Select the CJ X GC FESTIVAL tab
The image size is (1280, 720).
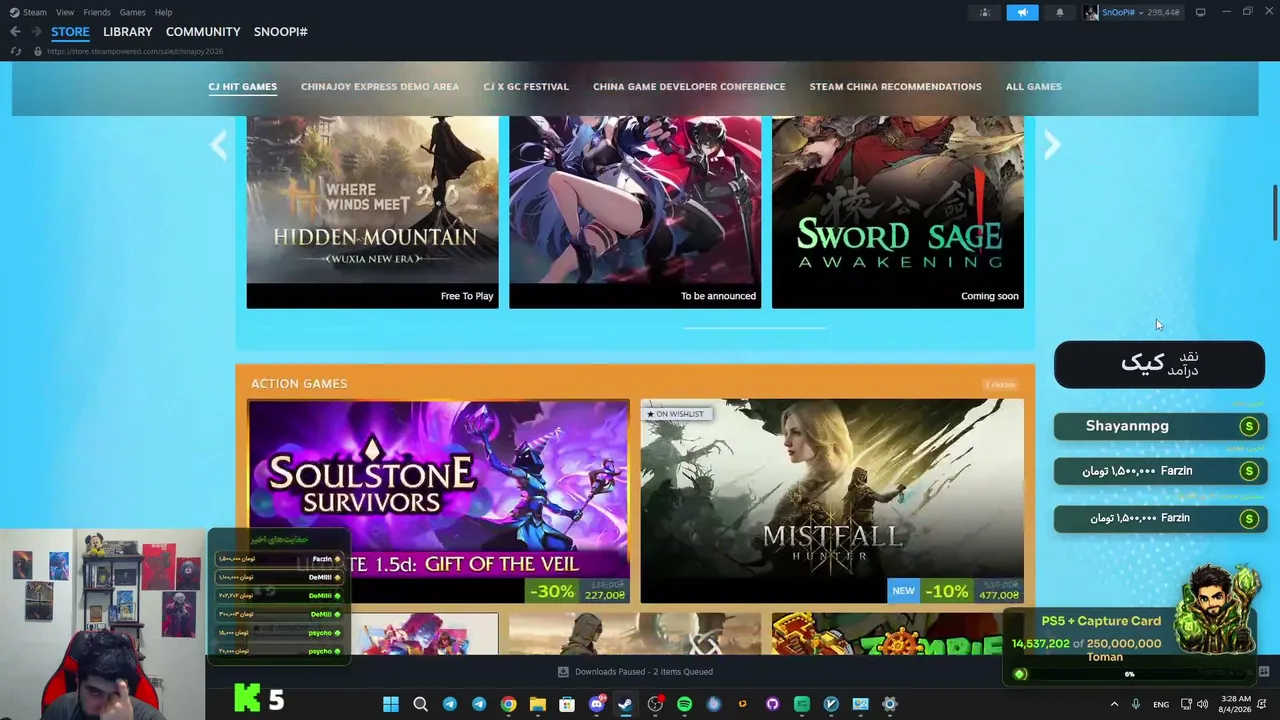coord(526,87)
